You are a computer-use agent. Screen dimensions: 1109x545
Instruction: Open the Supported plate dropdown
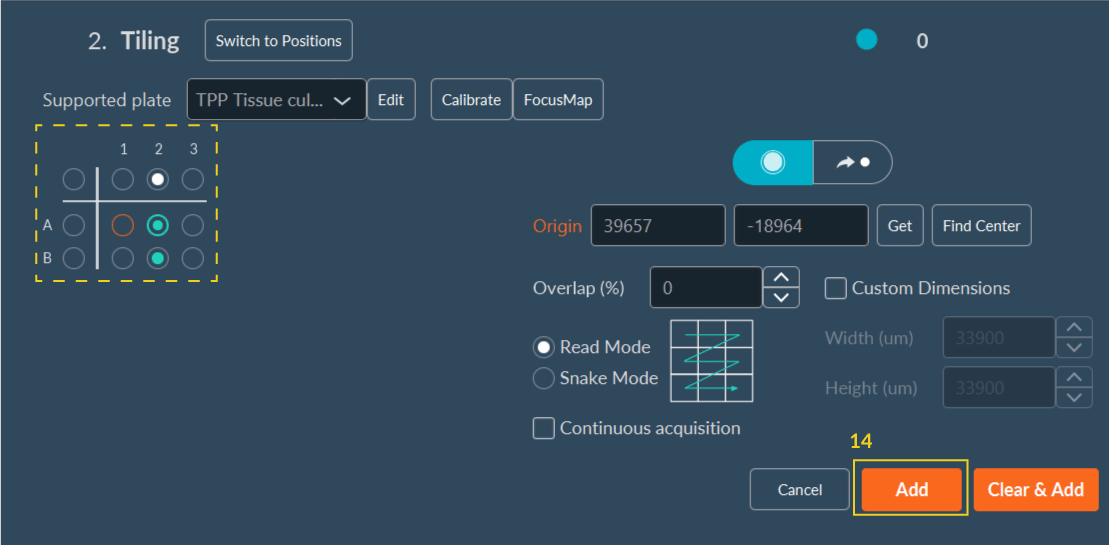[x=276, y=100]
